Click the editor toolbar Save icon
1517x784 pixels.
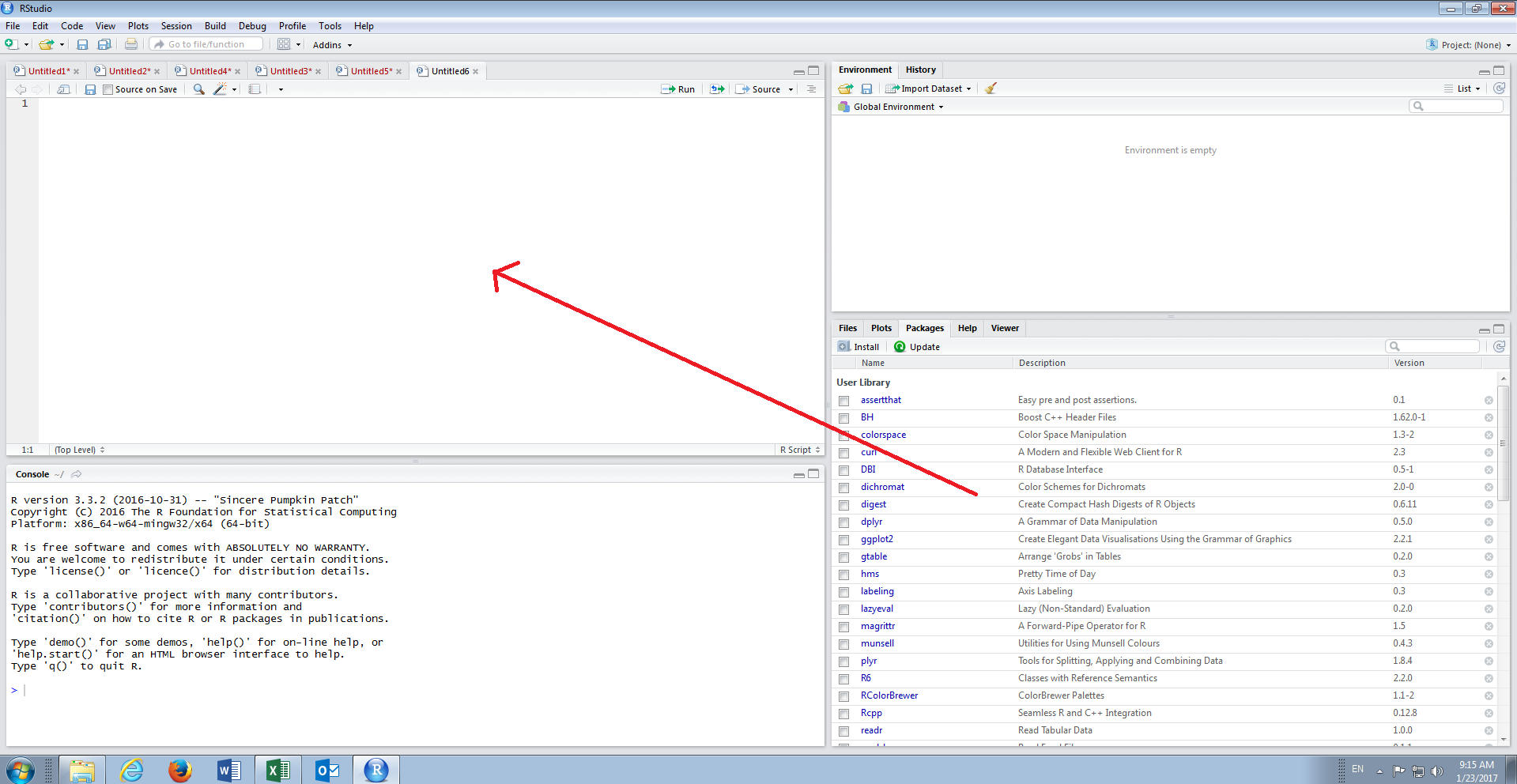[90, 89]
